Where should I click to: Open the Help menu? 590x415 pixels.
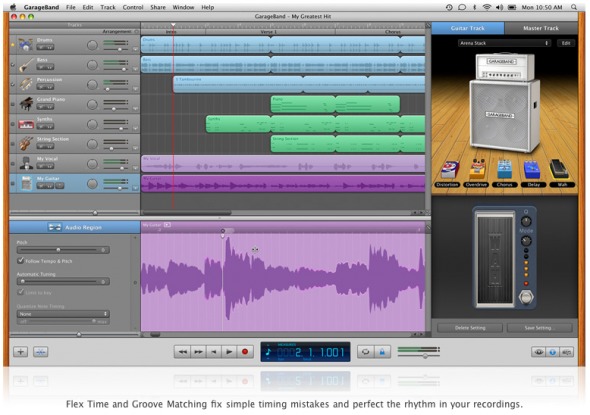pos(207,7)
